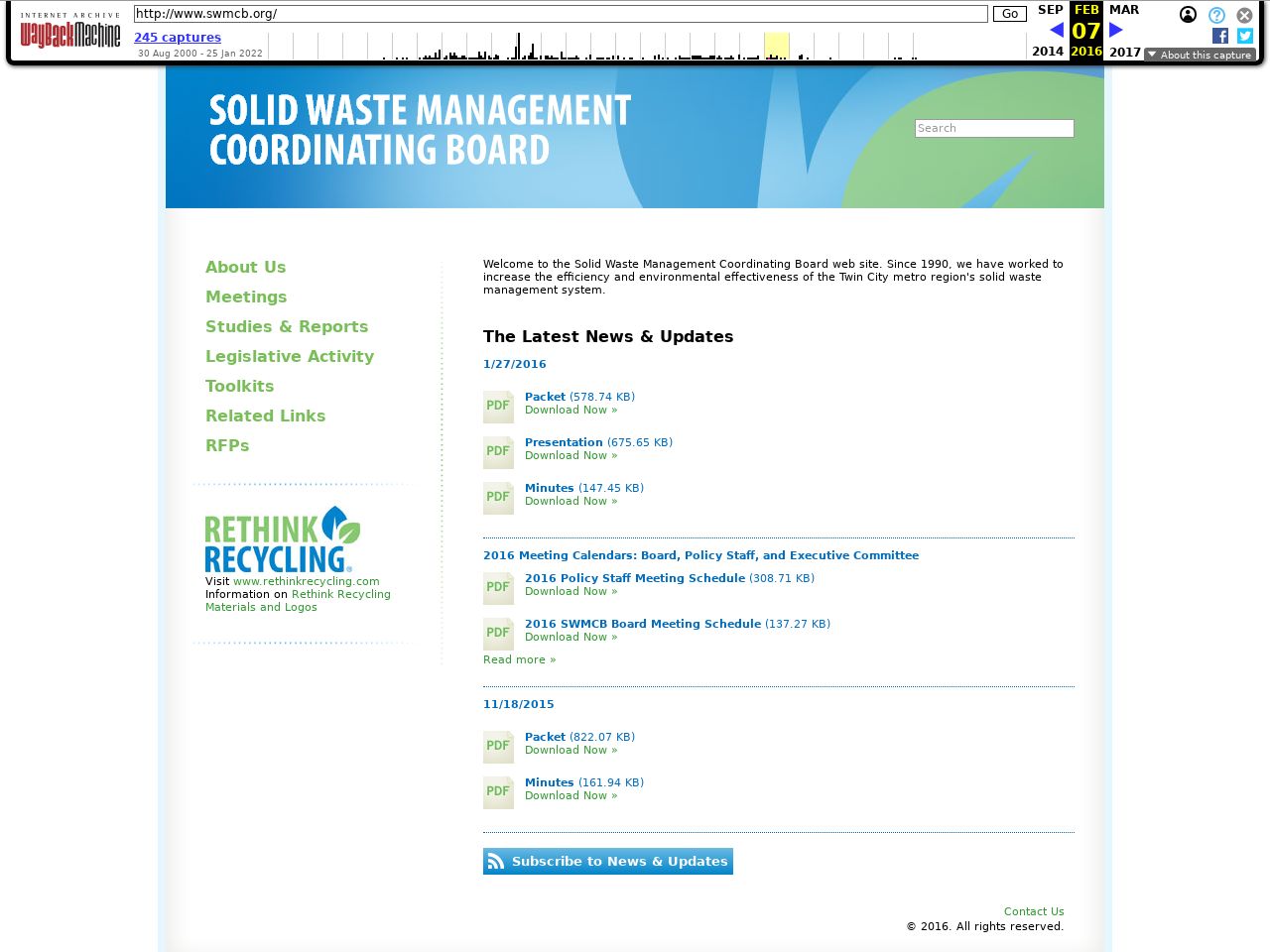Screen dimensions: 1270x952
Task: Click the Wayback URL address field
Action: 561,14
